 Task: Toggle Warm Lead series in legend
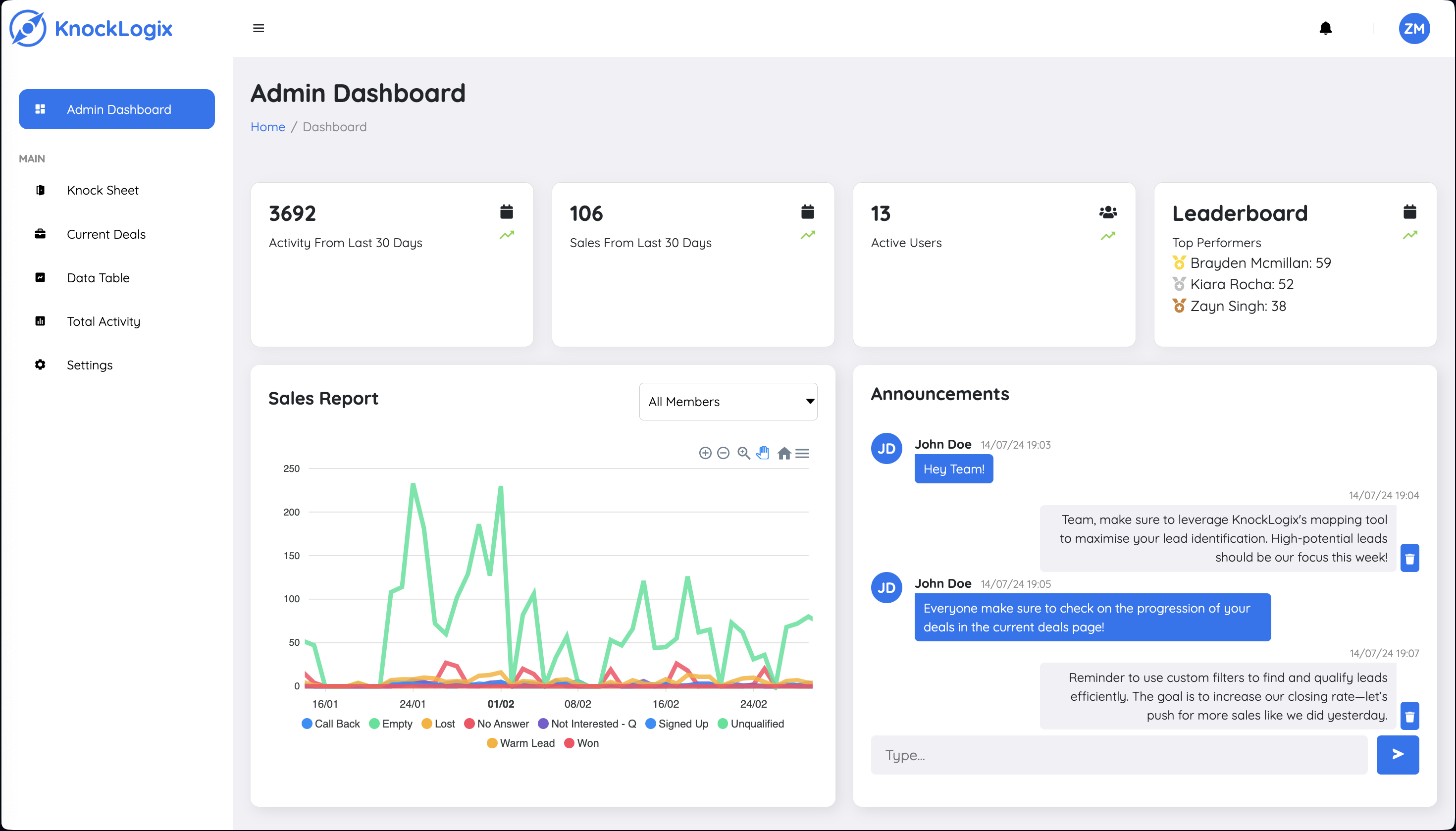coord(520,743)
